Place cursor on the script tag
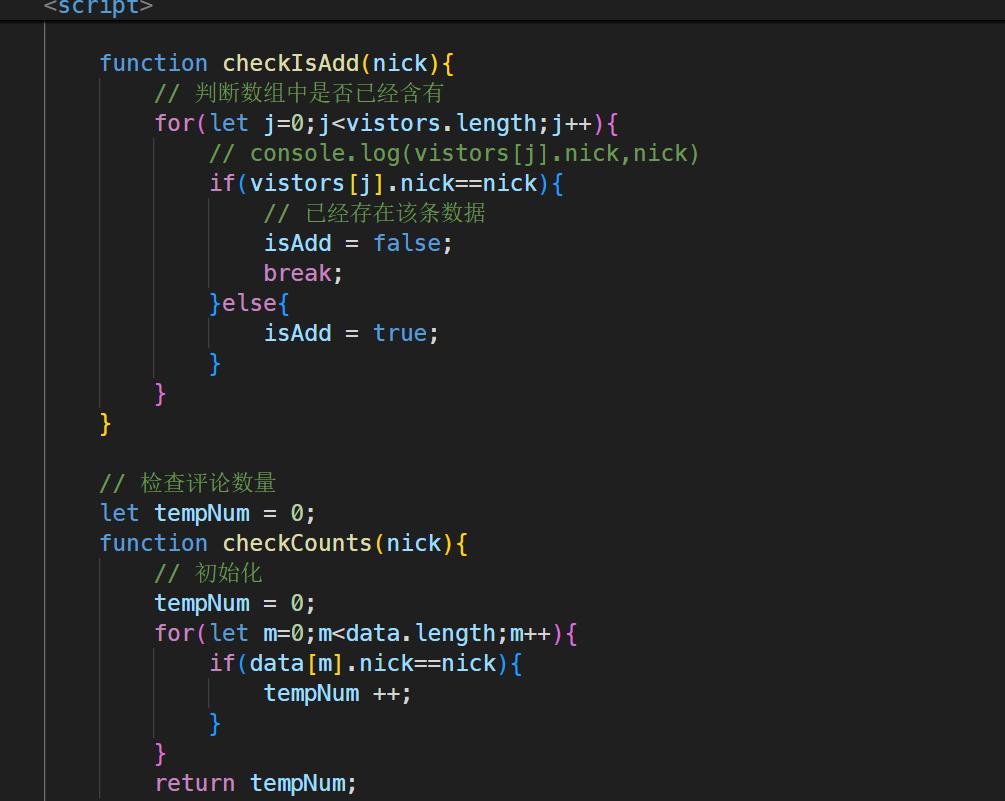 click(x=98, y=6)
